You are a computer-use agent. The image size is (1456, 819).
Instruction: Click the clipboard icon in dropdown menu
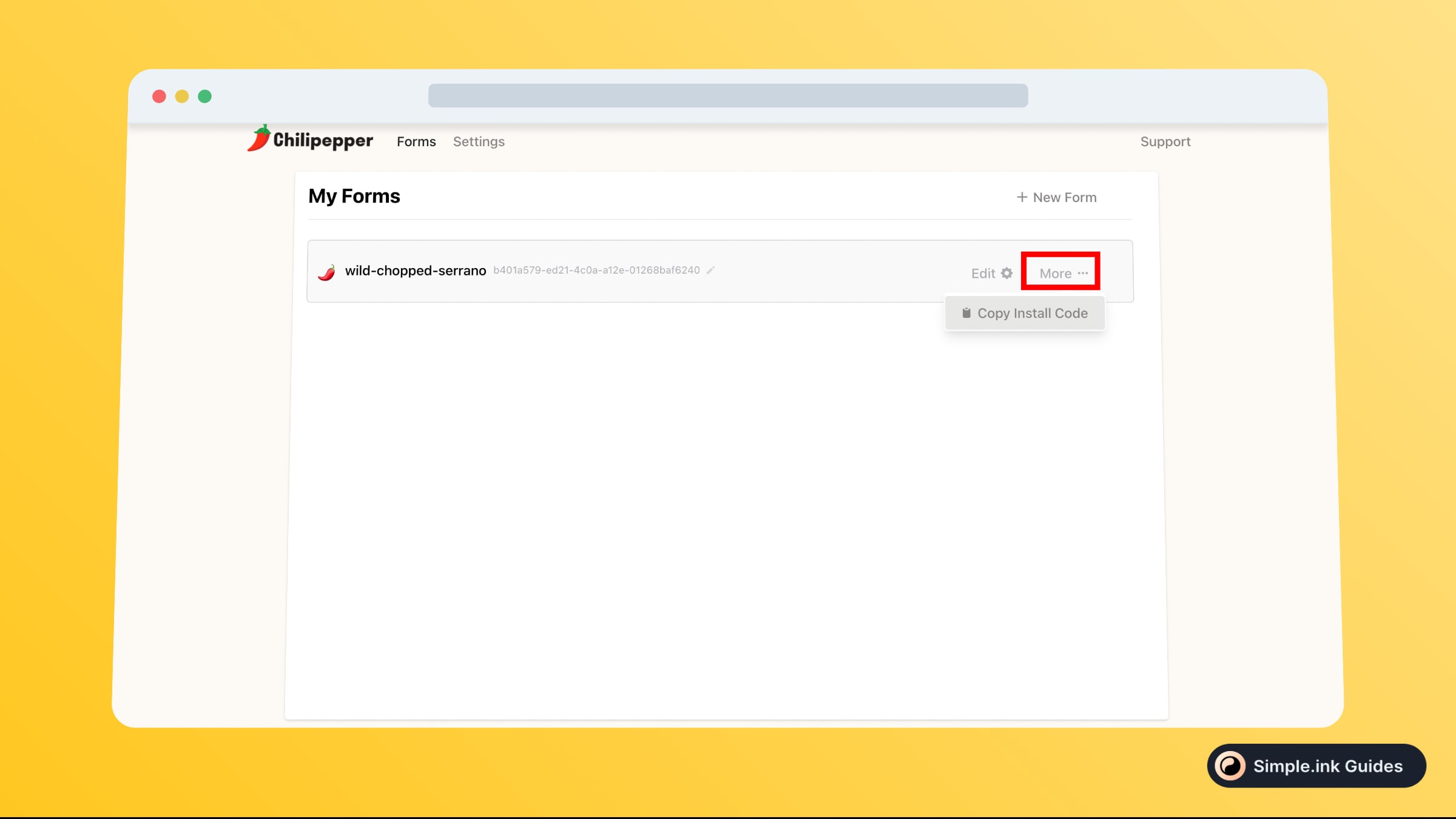coord(966,313)
